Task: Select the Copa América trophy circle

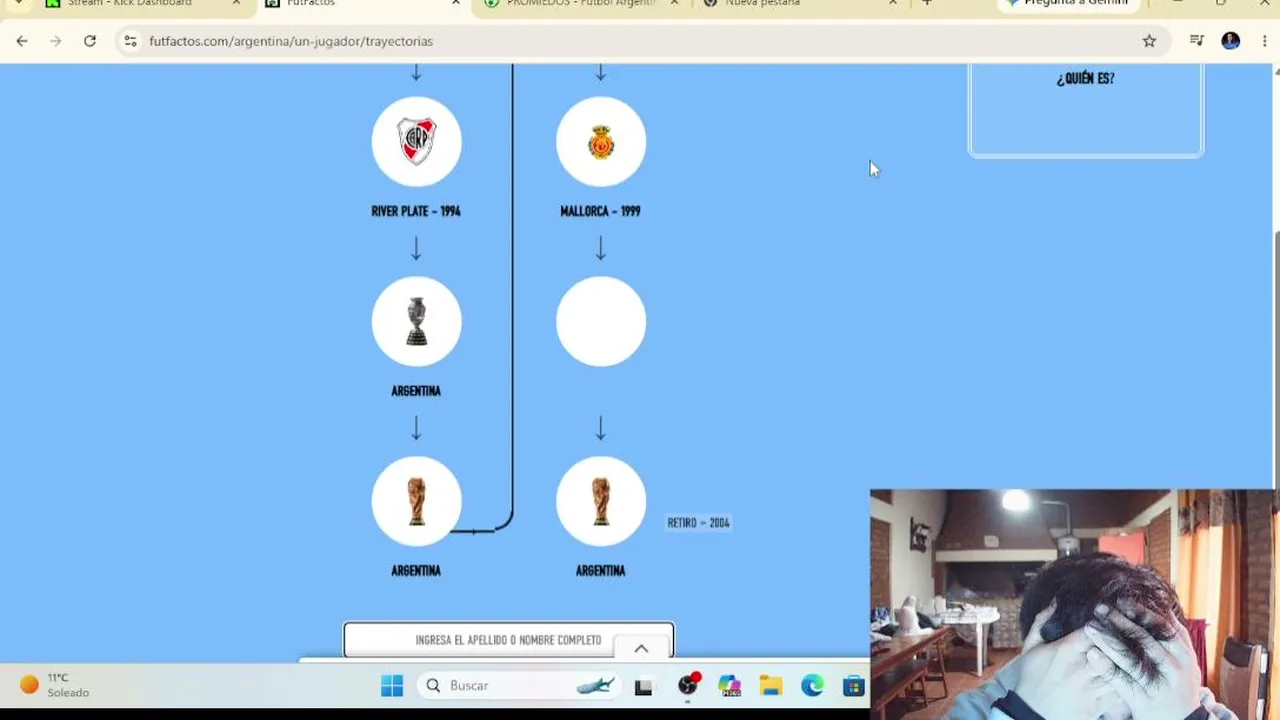Action: point(416,321)
